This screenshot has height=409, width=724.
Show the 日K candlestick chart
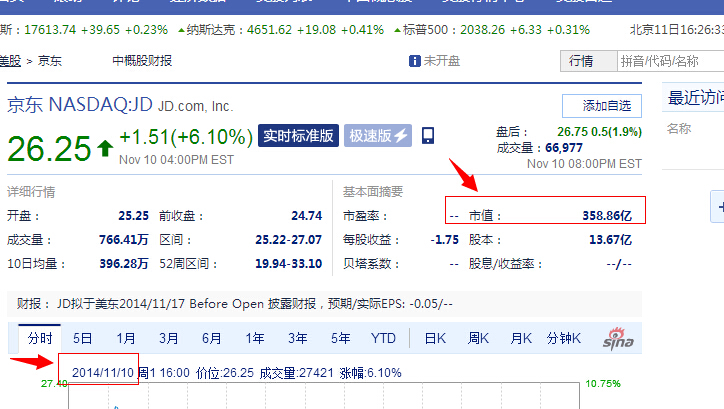click(x=435, y=339)
